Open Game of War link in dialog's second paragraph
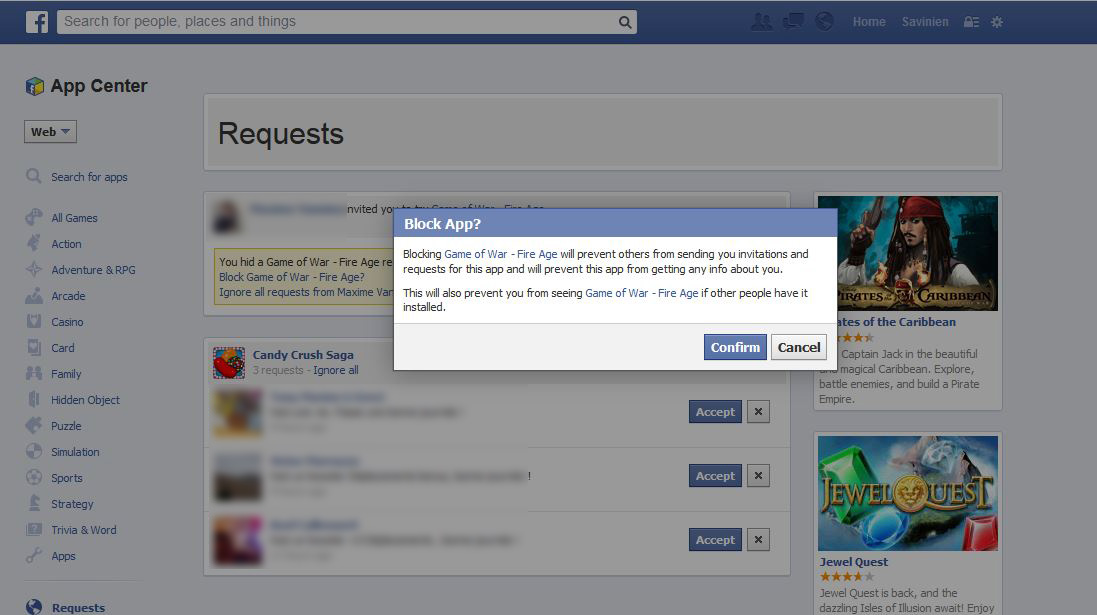 642,293
